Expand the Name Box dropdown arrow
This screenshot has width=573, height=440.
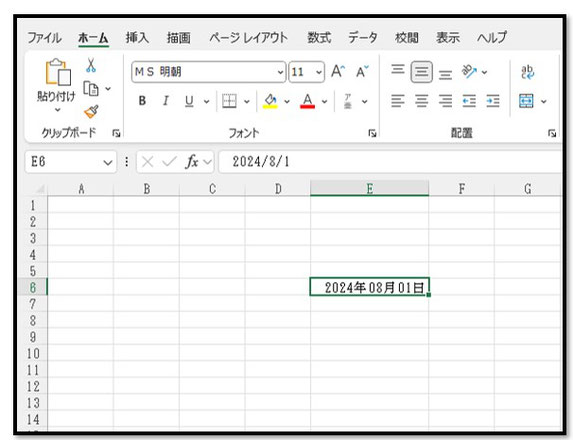pyautogui.click(x=107, y=162)
